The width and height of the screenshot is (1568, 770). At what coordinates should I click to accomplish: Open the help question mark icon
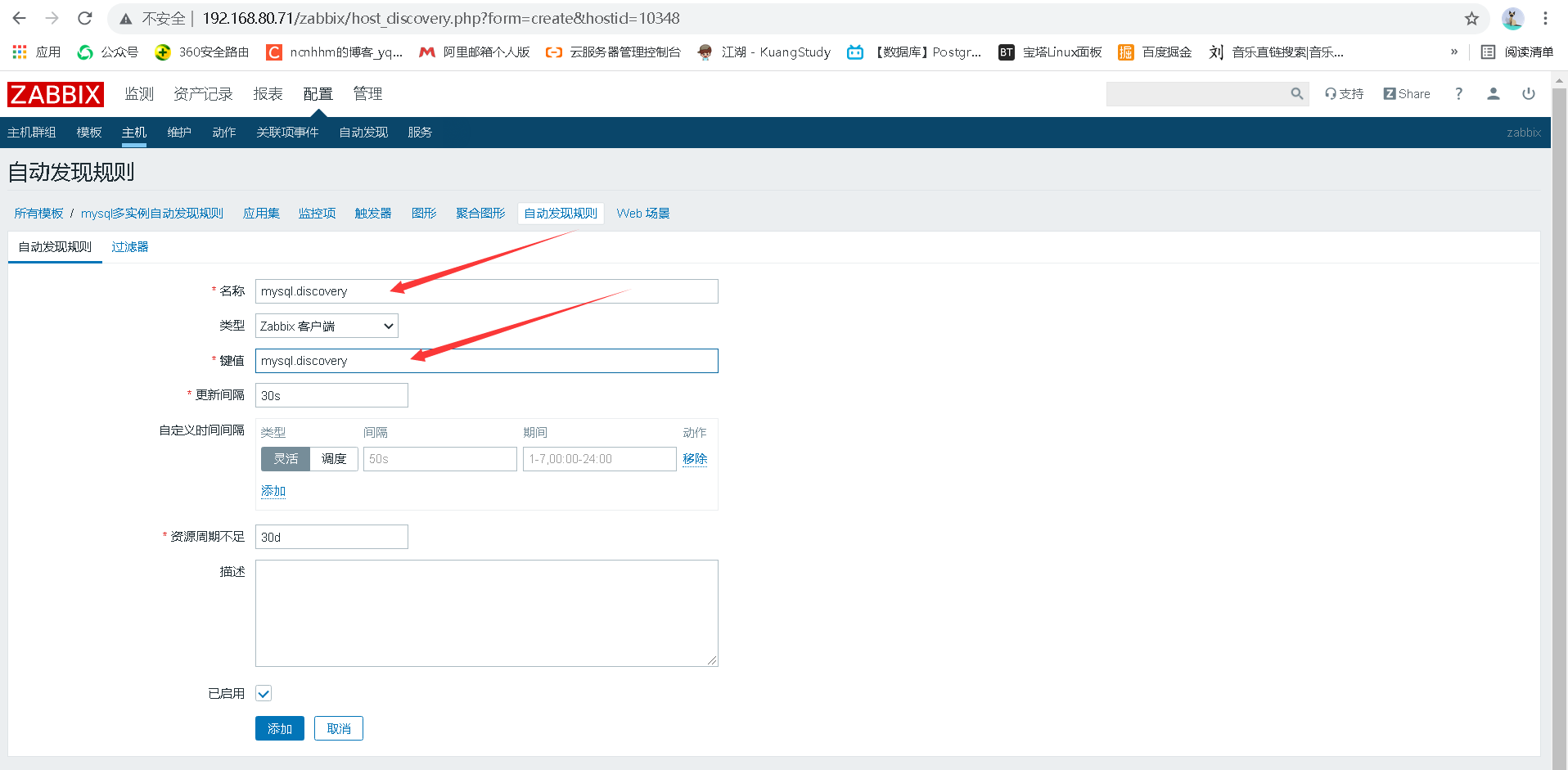pos(1458,94)
